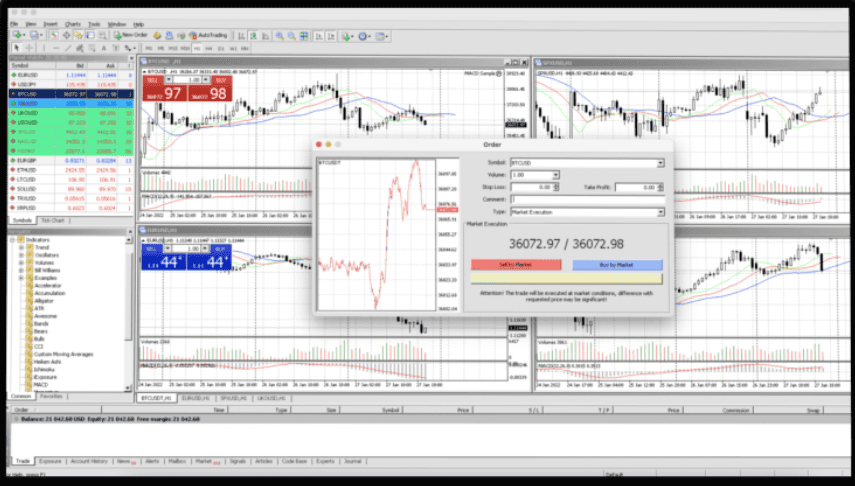Screen dimensions: 855x486
Task: Open the Symbol dropdown in Order dialog
Action: 660,163
